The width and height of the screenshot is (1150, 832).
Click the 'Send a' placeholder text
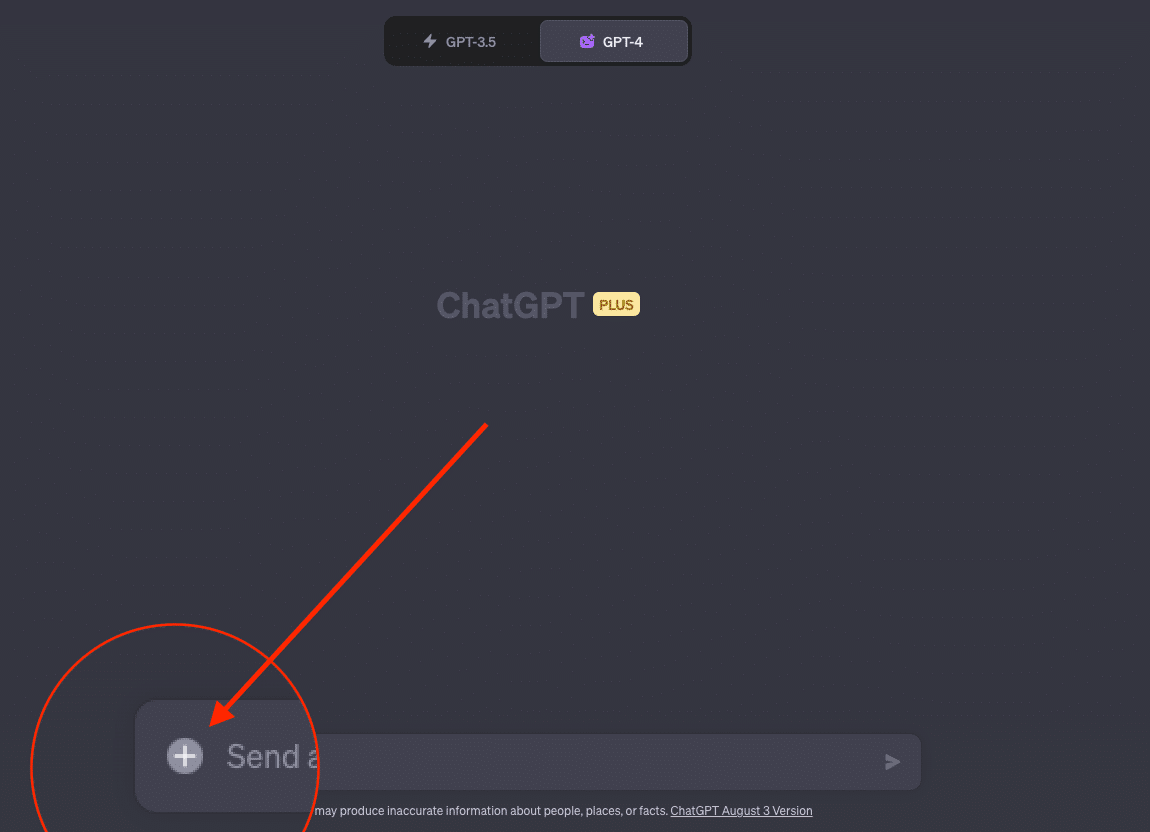[272, 756]
